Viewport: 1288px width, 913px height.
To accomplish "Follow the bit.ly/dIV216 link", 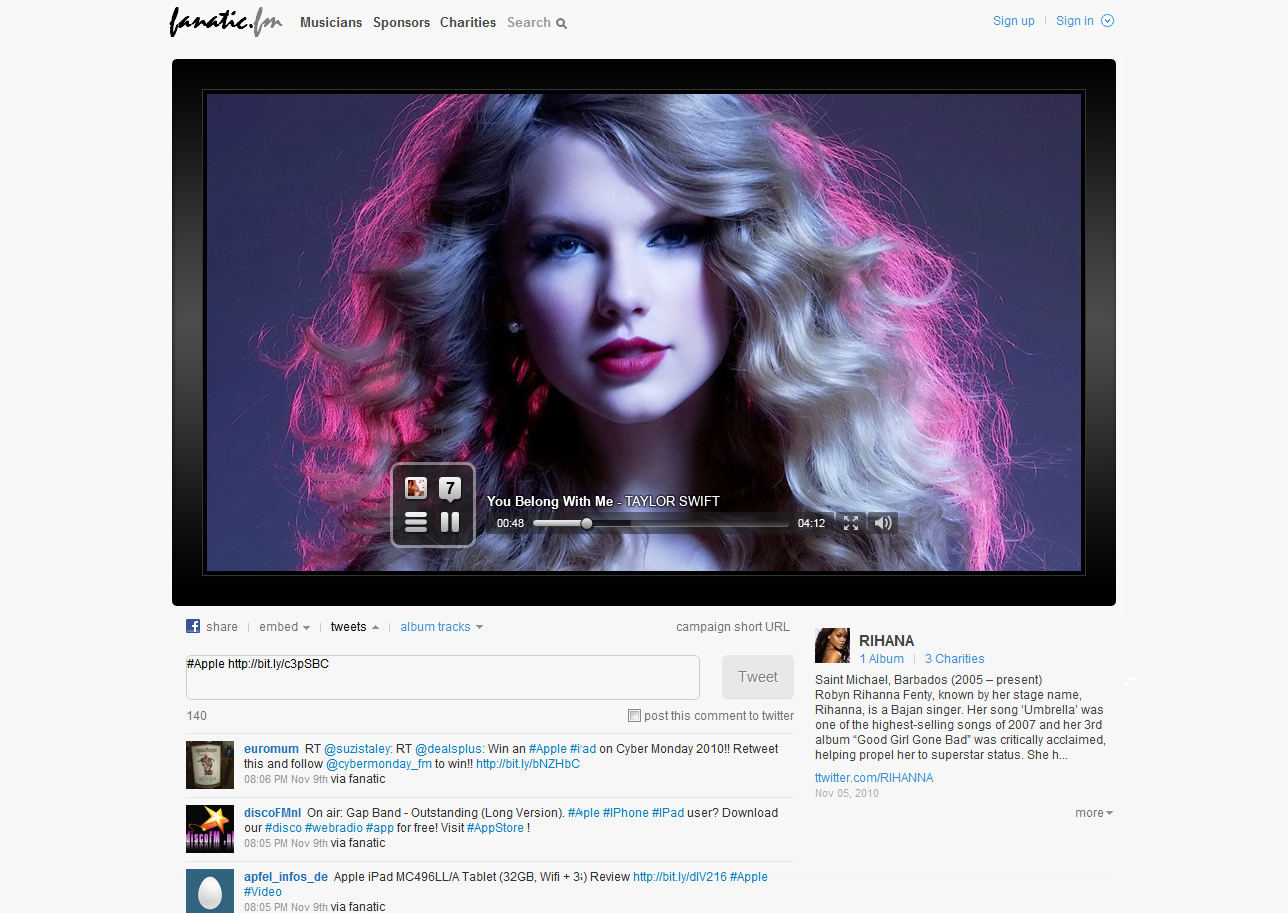I will point(680,877).
